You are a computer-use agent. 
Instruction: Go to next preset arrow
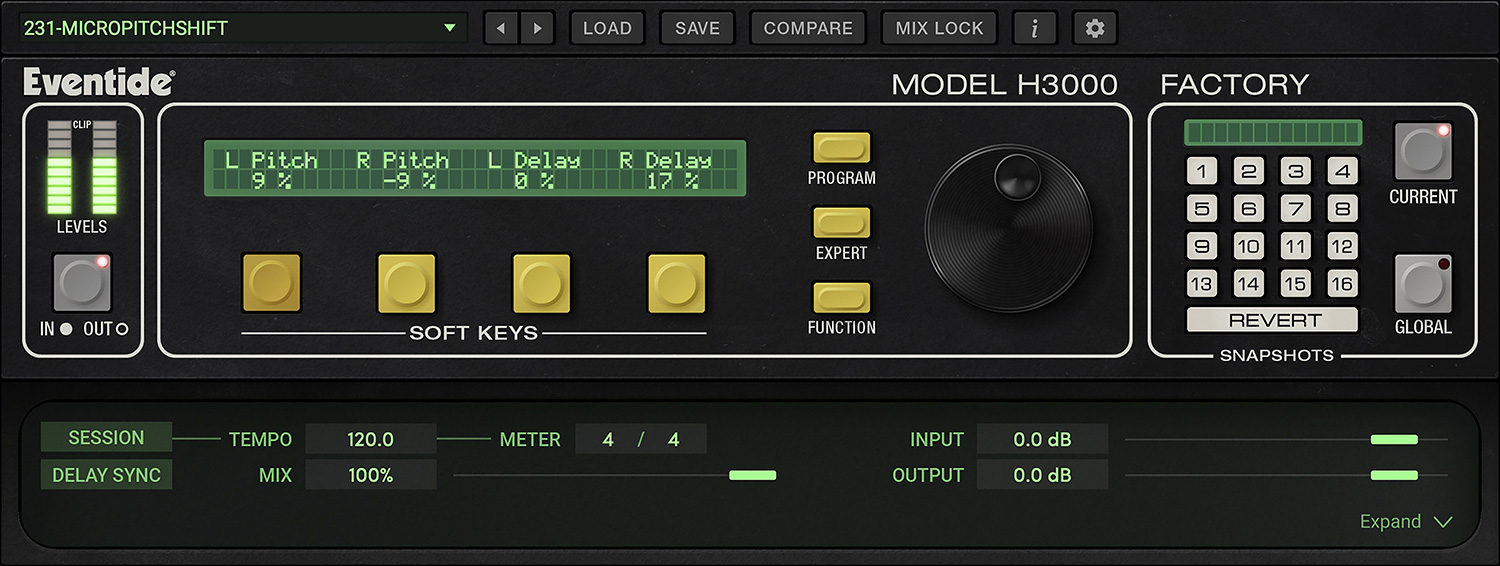coord(537,29)
